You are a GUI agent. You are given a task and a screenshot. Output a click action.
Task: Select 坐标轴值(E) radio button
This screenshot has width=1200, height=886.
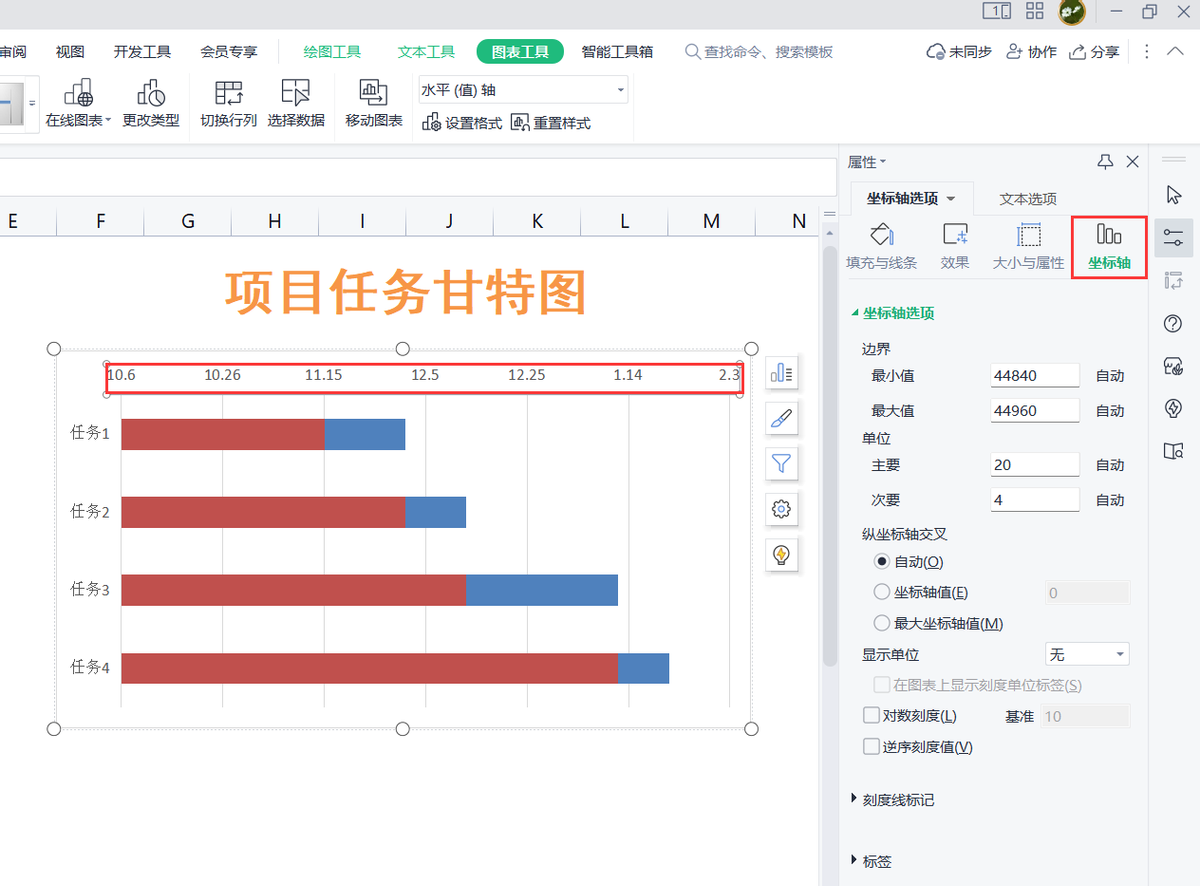click(881, 592)
